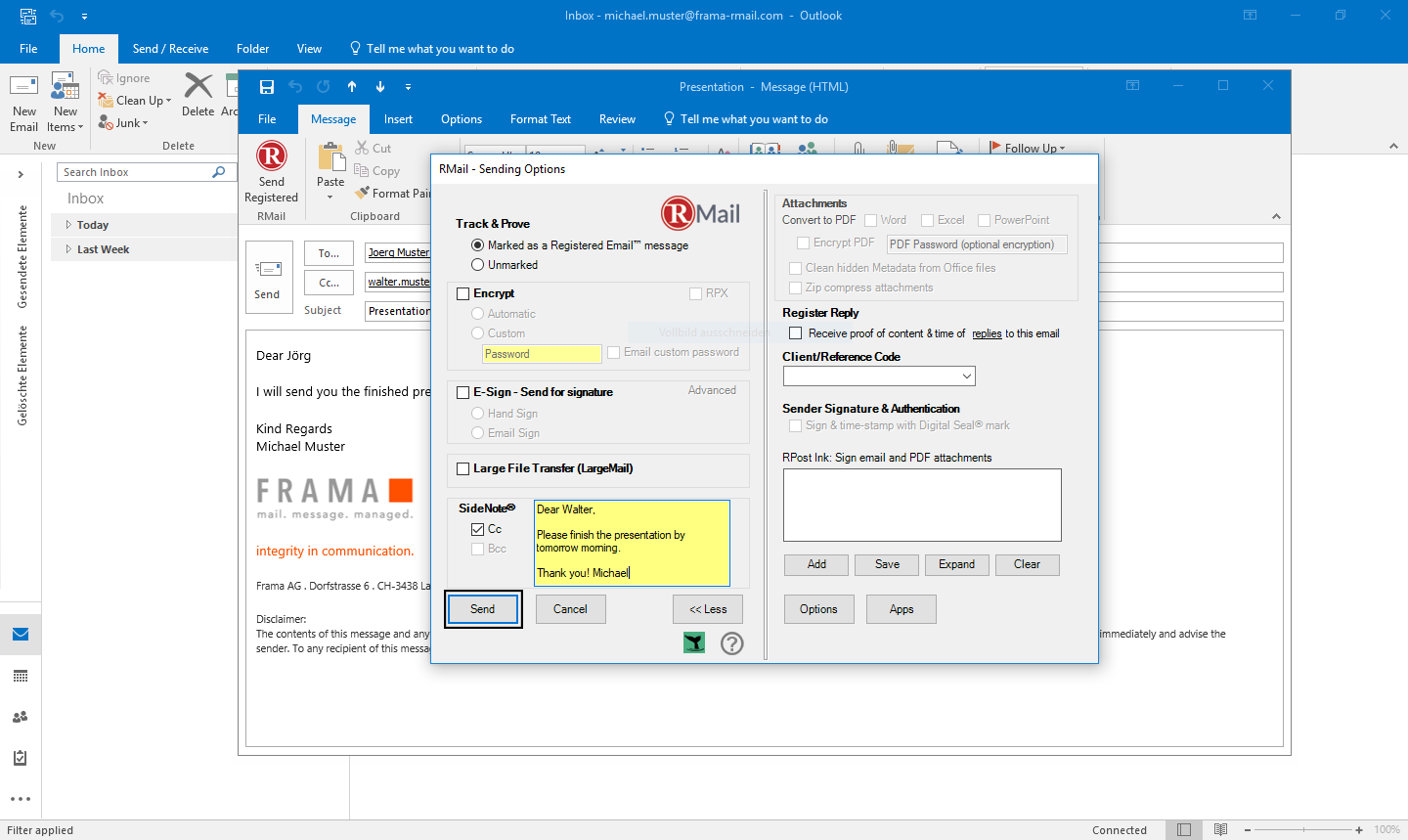The height and width of the screenshot is (840, 1408).
Task: Open New Items icon in Outlook
Action: 66,86
